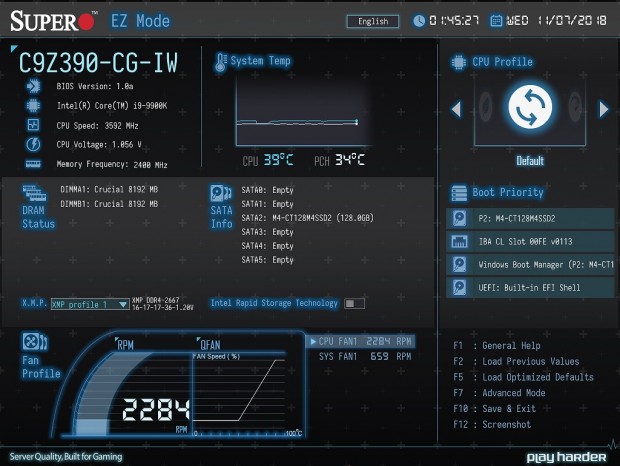Click F5 Load Optimized Defaults

pyautogui.click(x=523, y=377)
